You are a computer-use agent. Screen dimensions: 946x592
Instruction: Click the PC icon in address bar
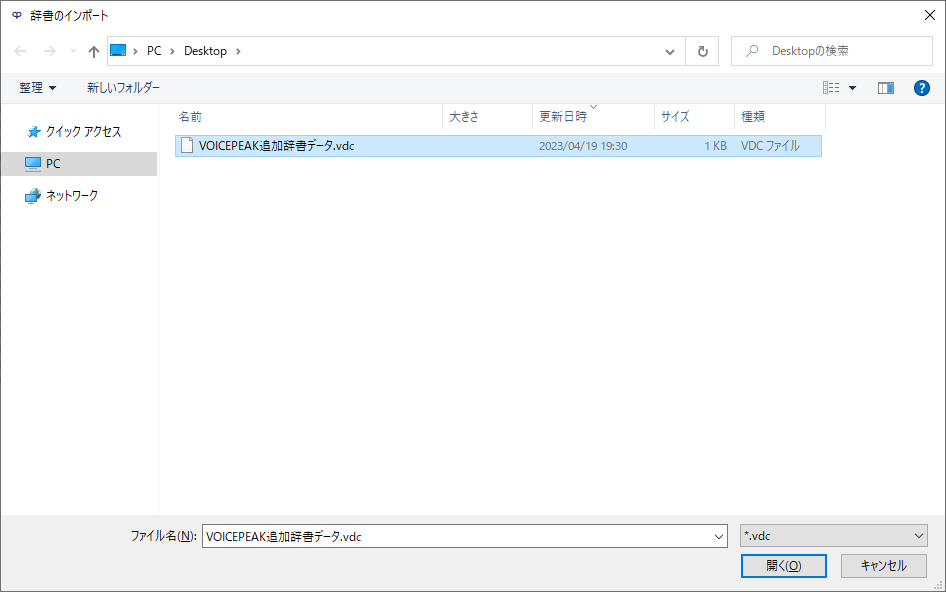pyautogui.click(x=118, y=51)
